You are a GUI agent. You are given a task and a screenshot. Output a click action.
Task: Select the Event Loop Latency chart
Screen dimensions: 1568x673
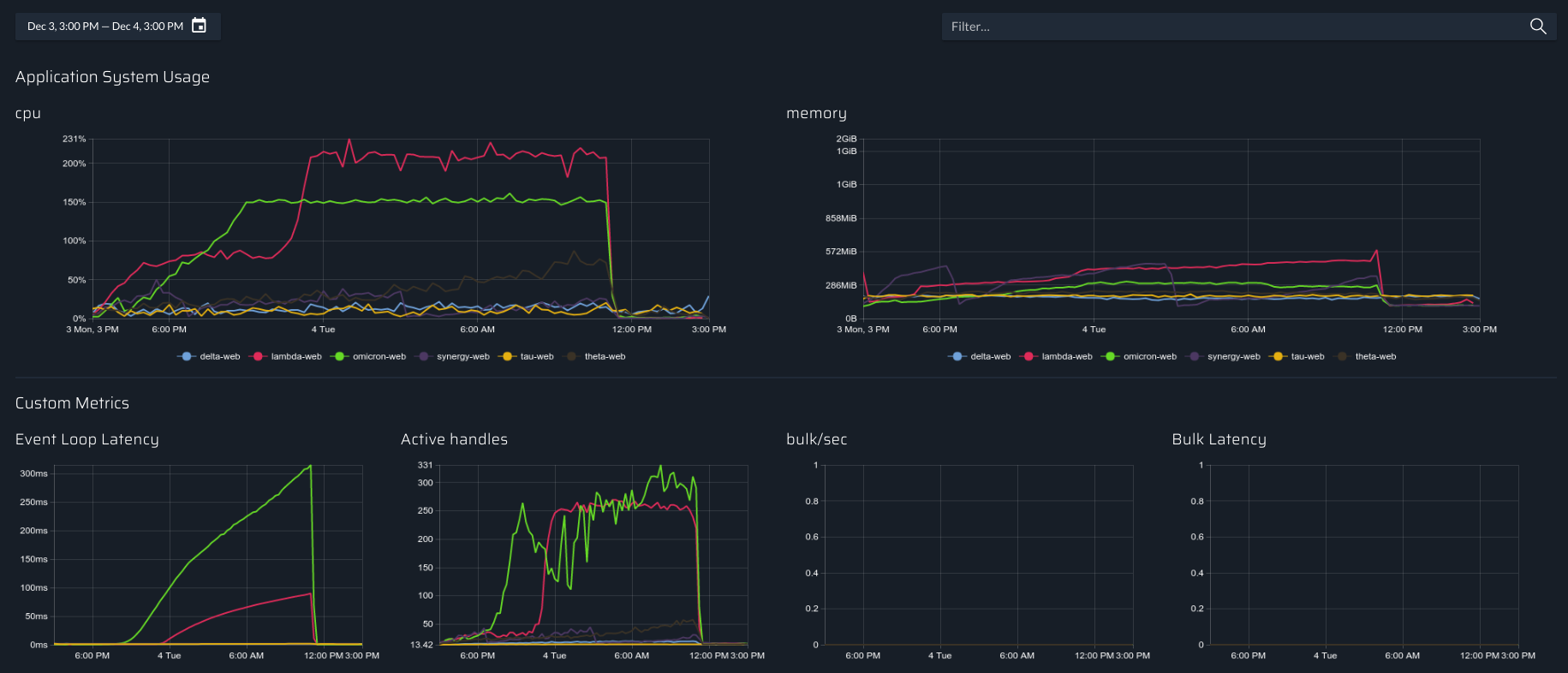tap(208, 555)
